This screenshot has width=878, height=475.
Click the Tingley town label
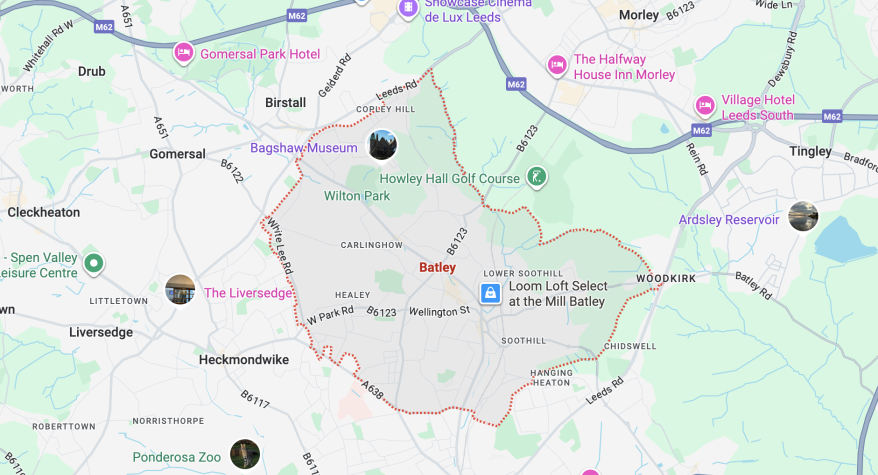pyautogui.click(x=810, y=151)
